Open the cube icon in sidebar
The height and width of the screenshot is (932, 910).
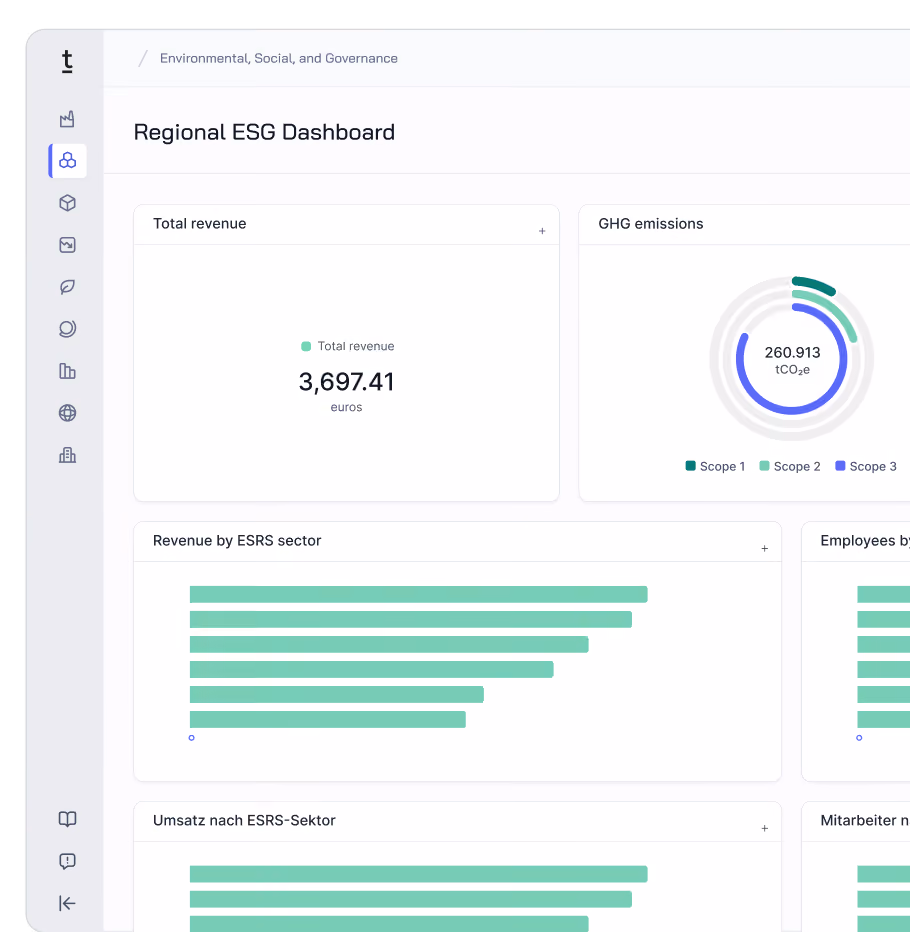click(x=67, y=203)
